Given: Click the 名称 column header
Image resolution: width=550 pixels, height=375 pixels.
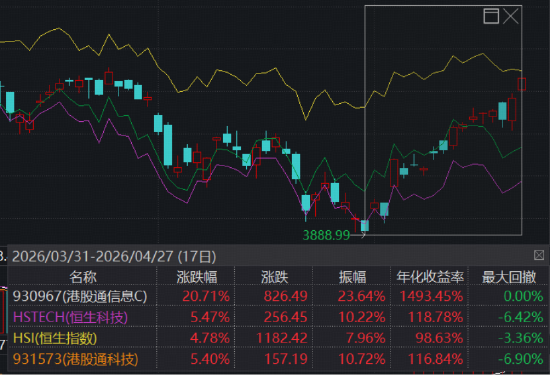Looking at the screenshot, I should pyautogui.click(x=83, y=277).
